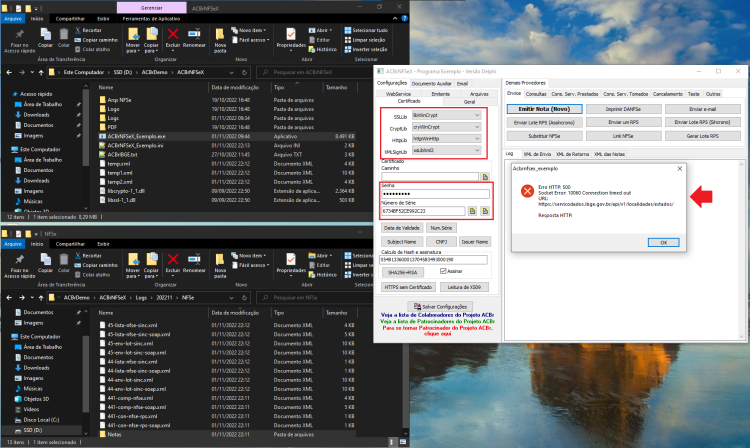The width and height of the screenshot is (750, 448).
Task: Open Fácil acesso dropdown in ACBrNFSeX Explorer
Action: 251,40
